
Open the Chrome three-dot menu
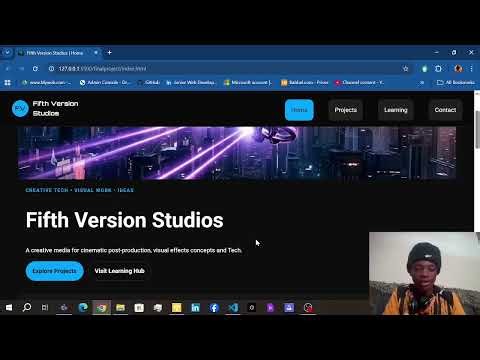(x=471, y=69)
